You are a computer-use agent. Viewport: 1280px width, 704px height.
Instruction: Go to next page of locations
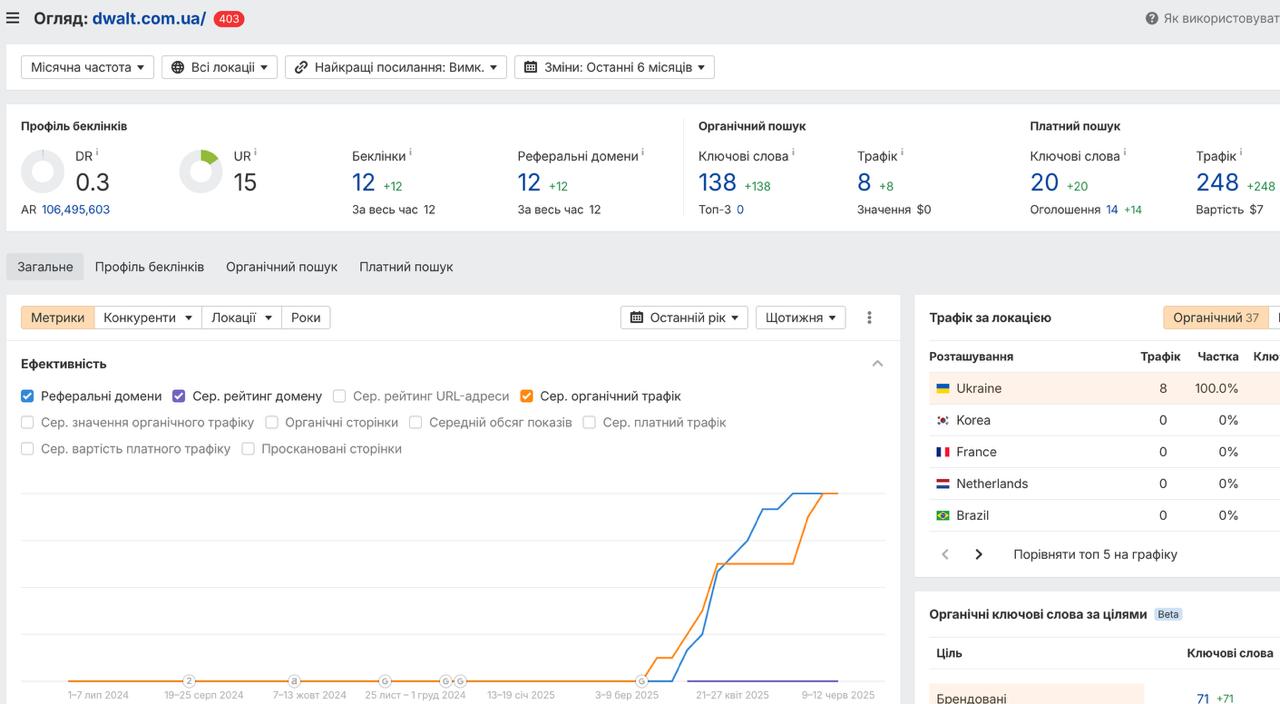979,554
